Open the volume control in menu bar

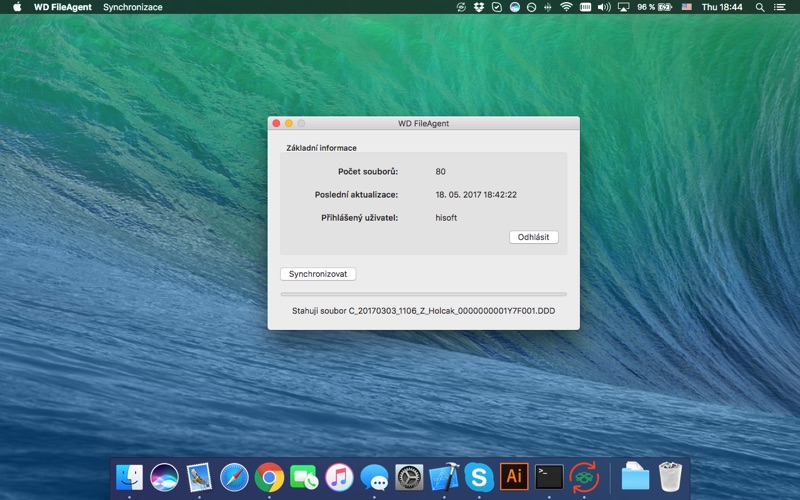(604, 7)
